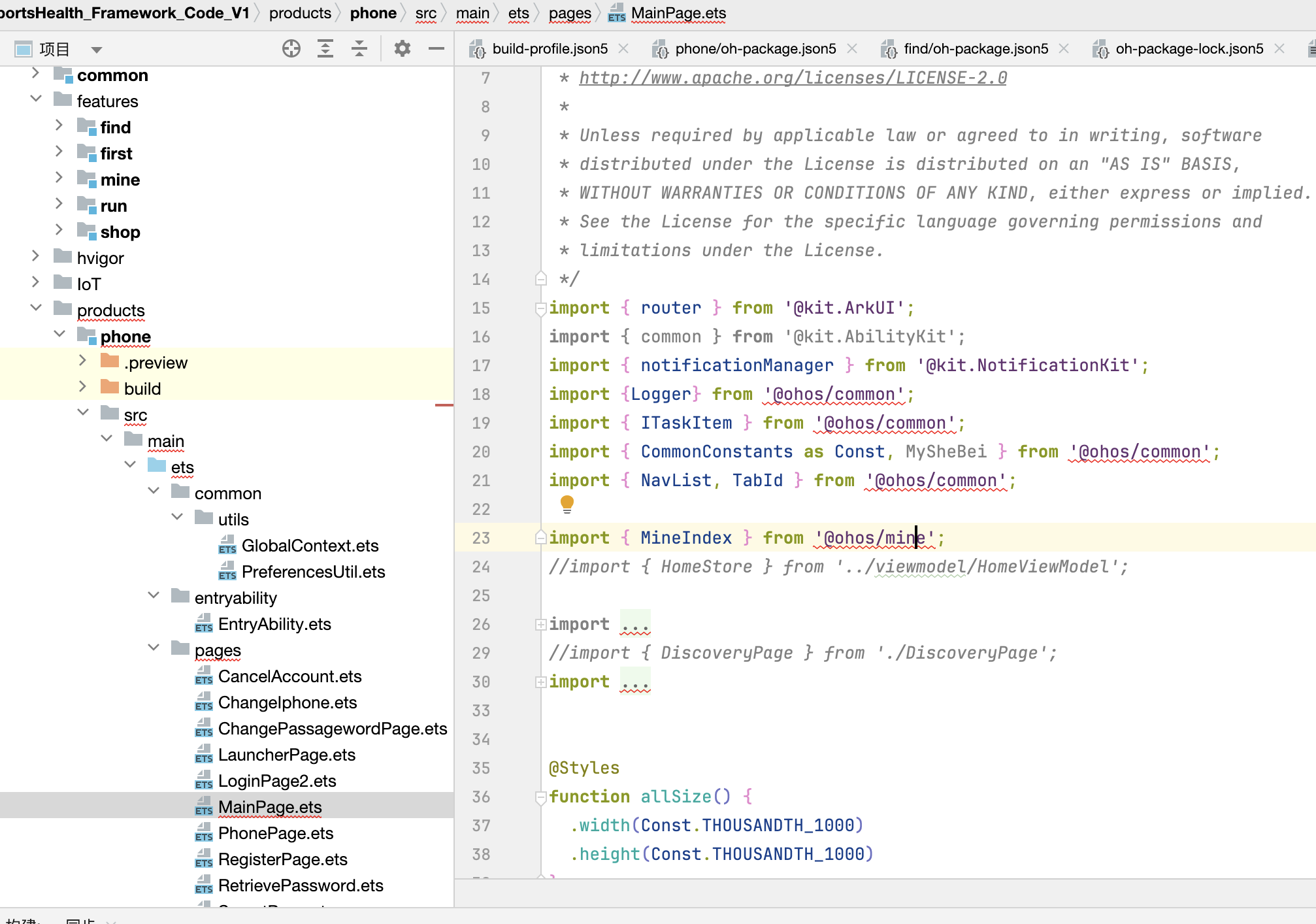
Task: Collapse the pages folder
Action: click(x=154, y=648)
